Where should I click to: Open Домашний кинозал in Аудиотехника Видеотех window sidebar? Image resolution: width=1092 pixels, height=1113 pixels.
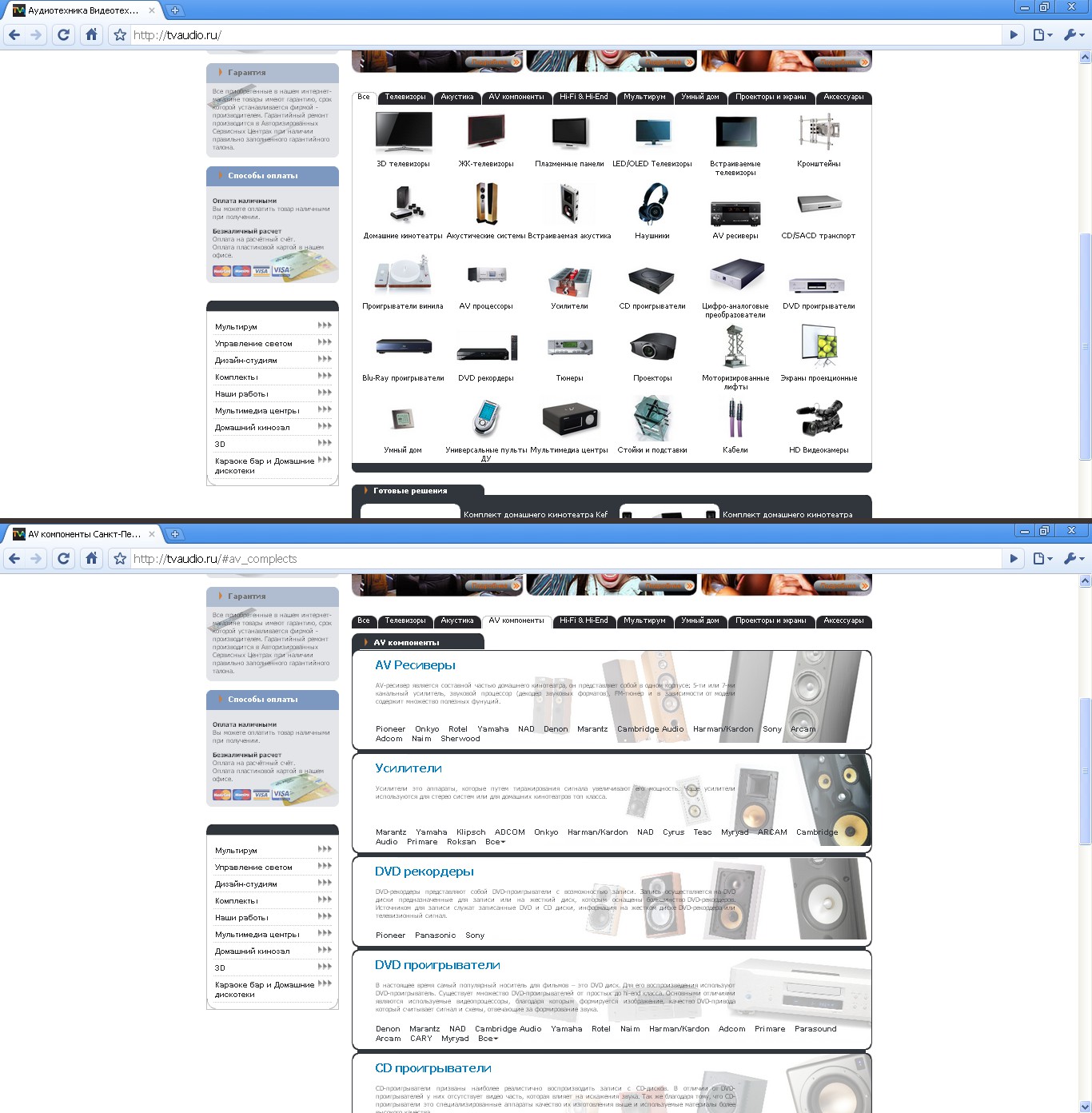pos(253,428)
